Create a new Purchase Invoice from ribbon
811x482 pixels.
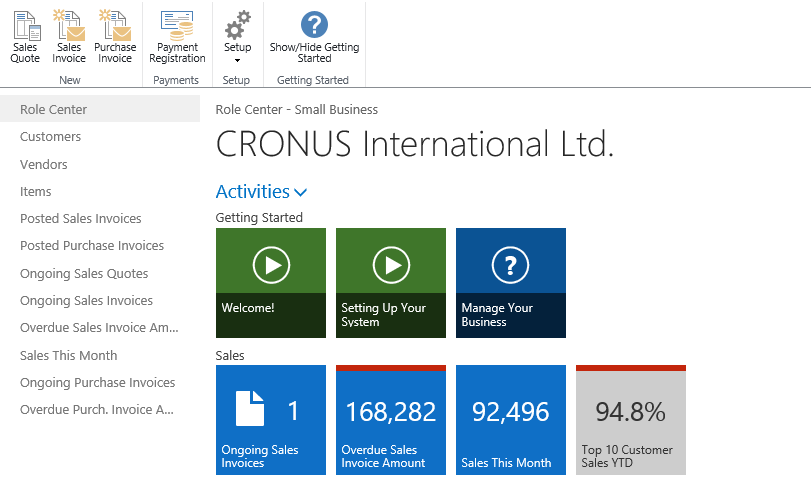[115, 37]
